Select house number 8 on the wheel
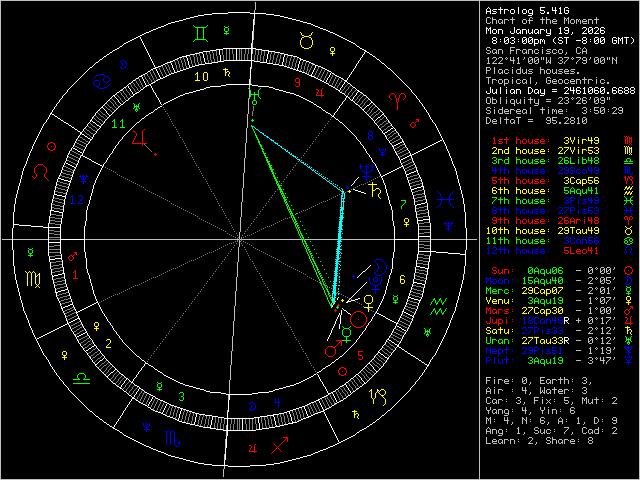 coord(370,136)
